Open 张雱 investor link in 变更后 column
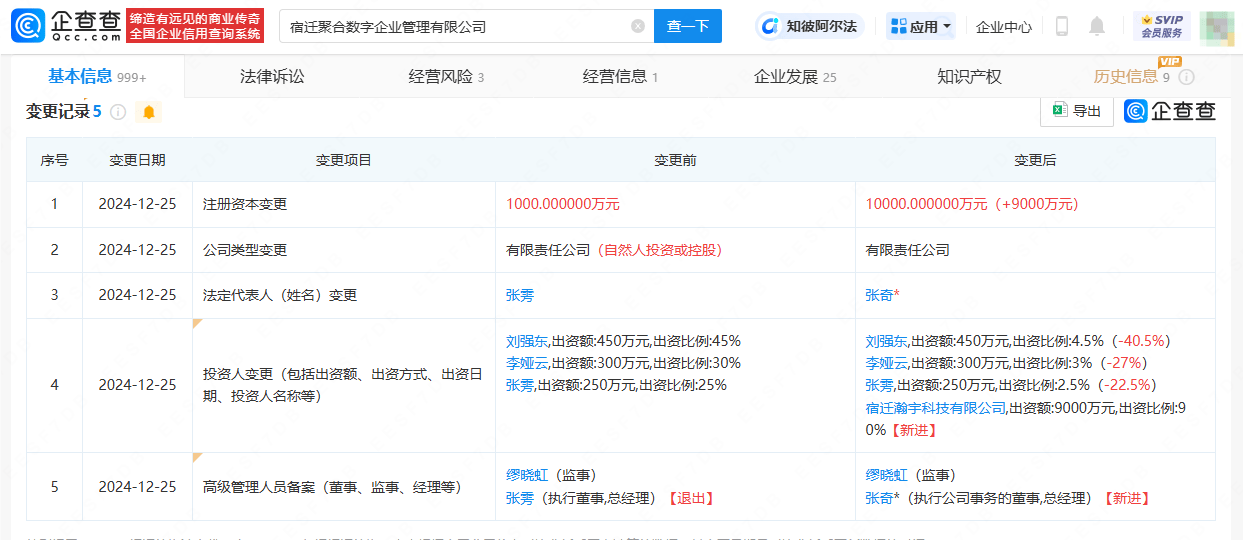1243x540 pixels. [880, 385]
